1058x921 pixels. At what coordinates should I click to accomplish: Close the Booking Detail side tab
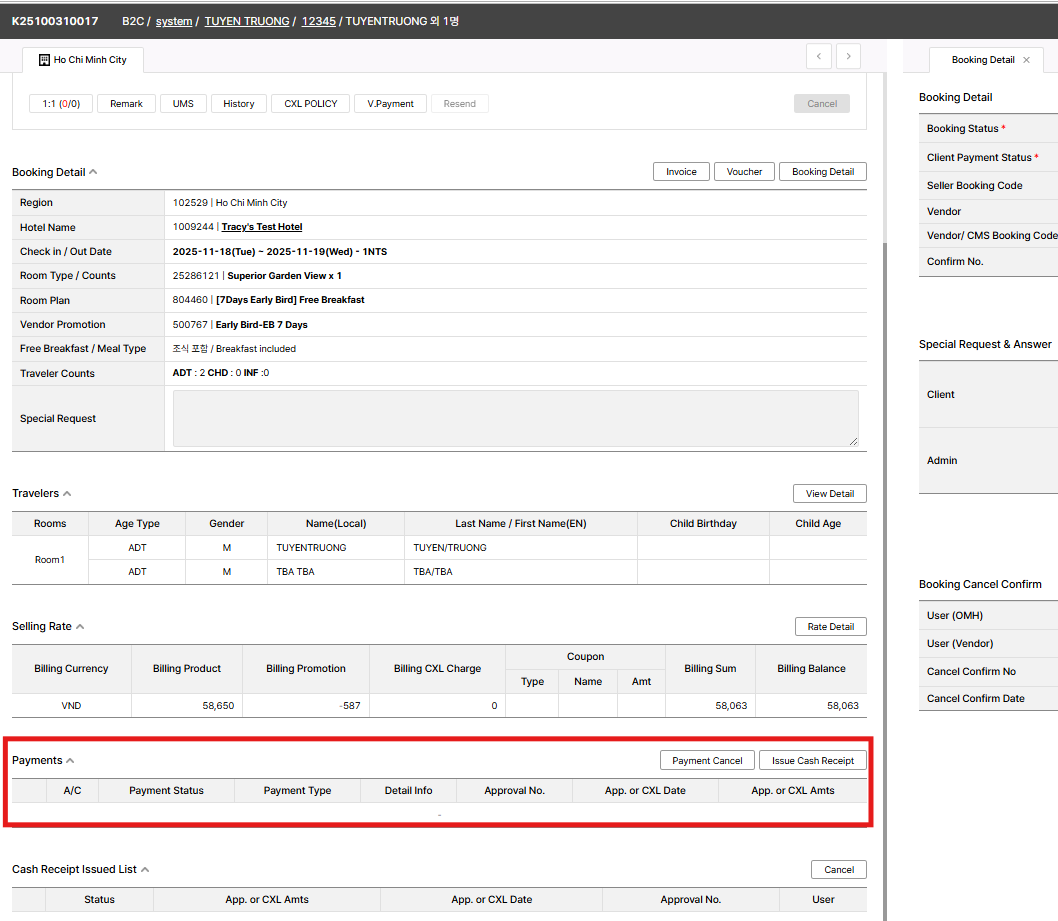click(x=1026, y=60)
